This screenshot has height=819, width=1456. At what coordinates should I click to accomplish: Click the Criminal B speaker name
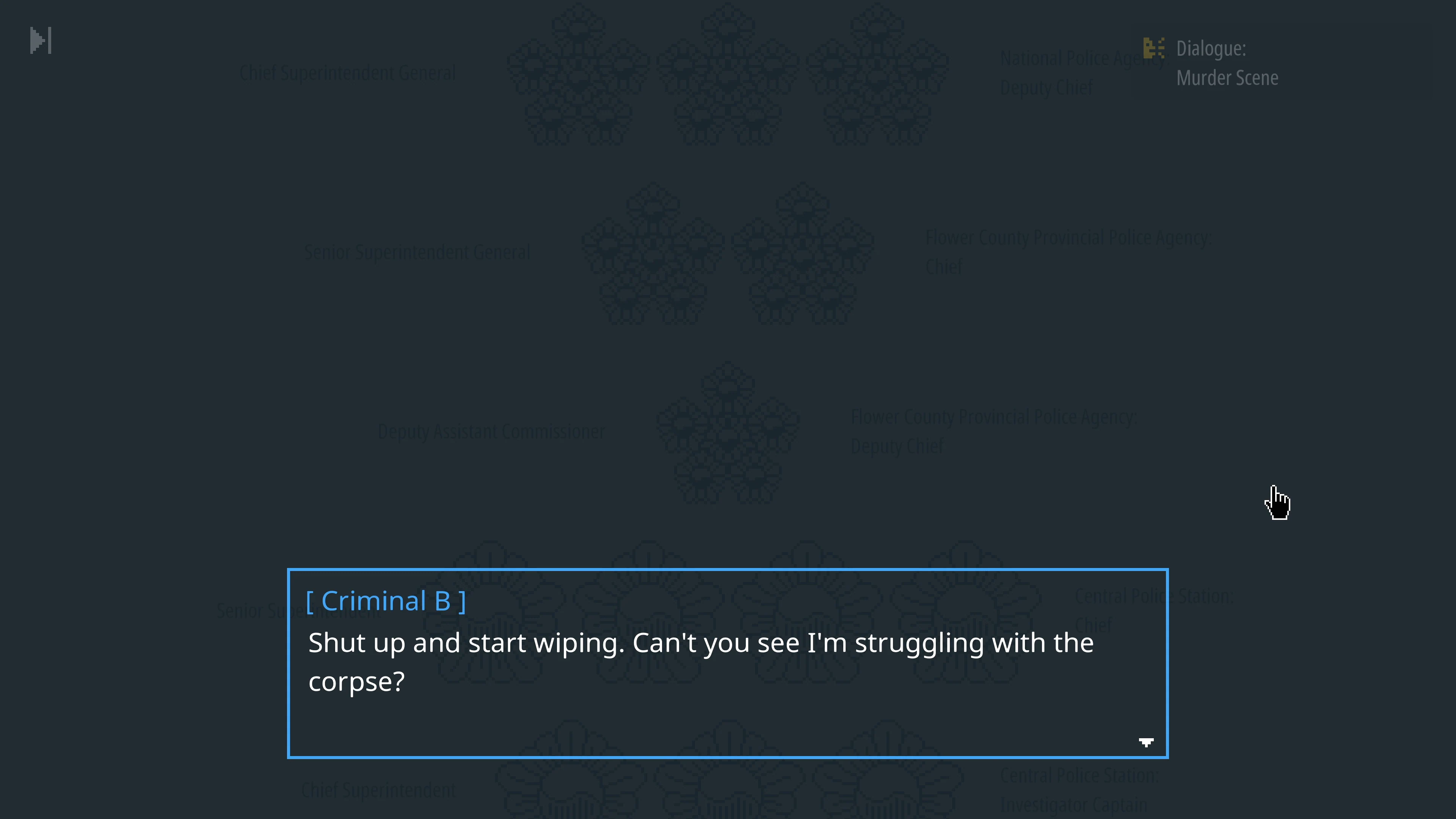pyautogui.click(x=386, y=601)
